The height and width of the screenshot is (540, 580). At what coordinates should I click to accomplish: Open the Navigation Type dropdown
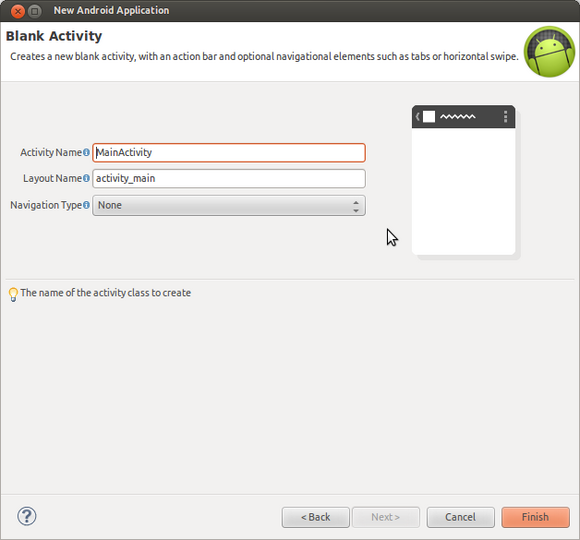[x=229, y=205]
